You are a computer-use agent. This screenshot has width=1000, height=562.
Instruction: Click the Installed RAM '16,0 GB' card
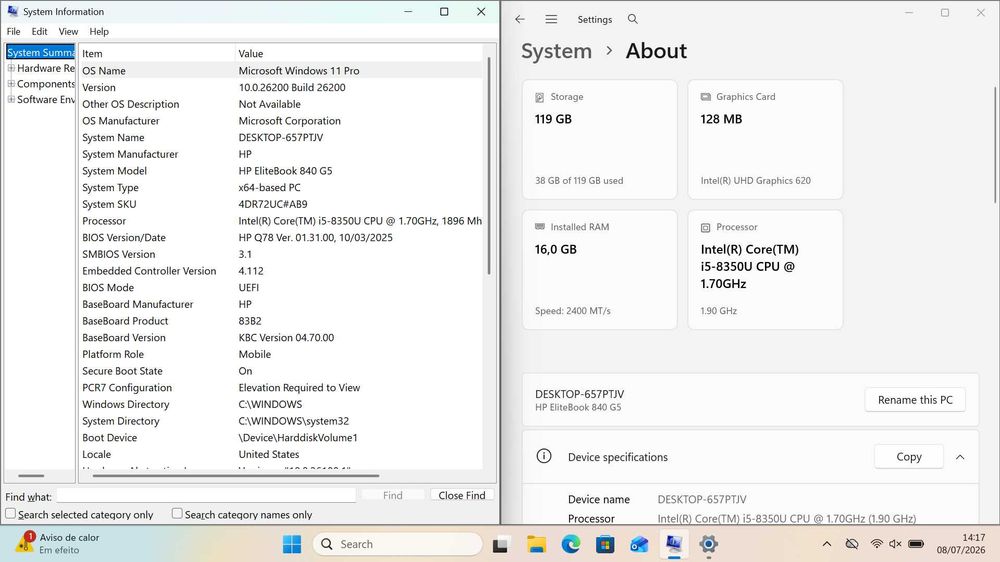pos(599,269)
